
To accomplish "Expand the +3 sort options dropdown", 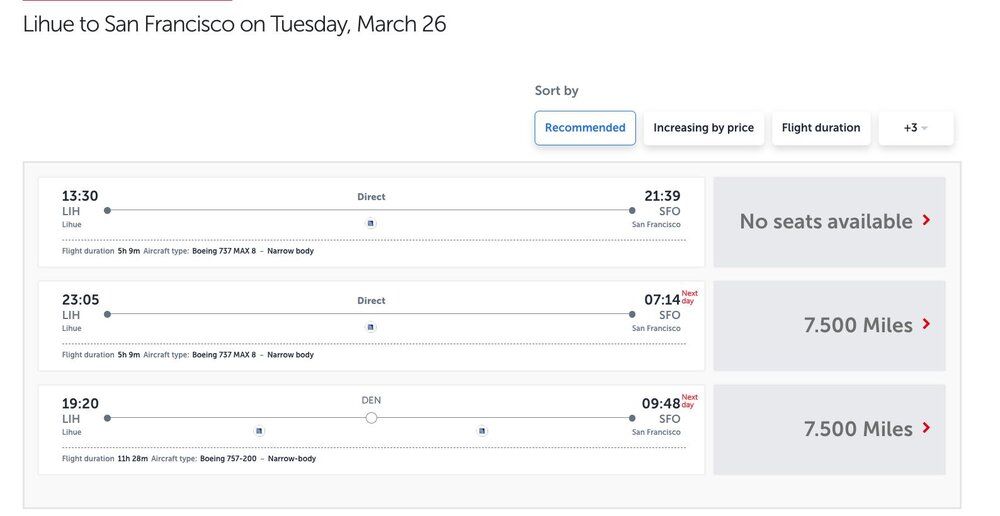I will coord(915,128).
